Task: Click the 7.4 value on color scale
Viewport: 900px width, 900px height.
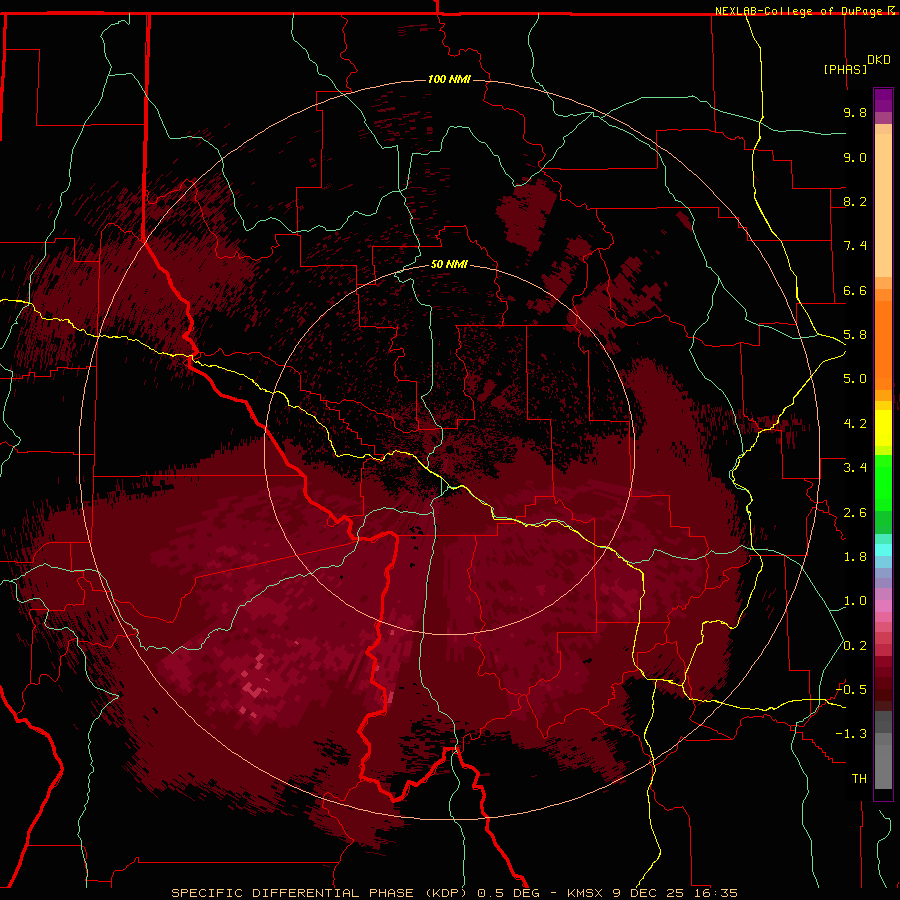Action: click(855, 246)
